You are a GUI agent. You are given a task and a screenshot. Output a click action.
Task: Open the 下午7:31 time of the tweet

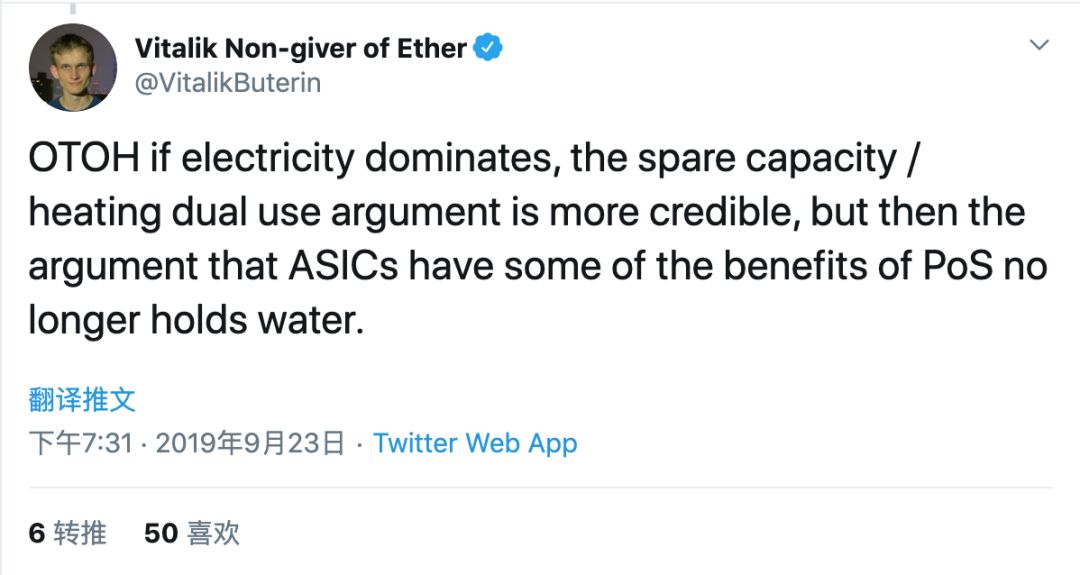point(81,443)
